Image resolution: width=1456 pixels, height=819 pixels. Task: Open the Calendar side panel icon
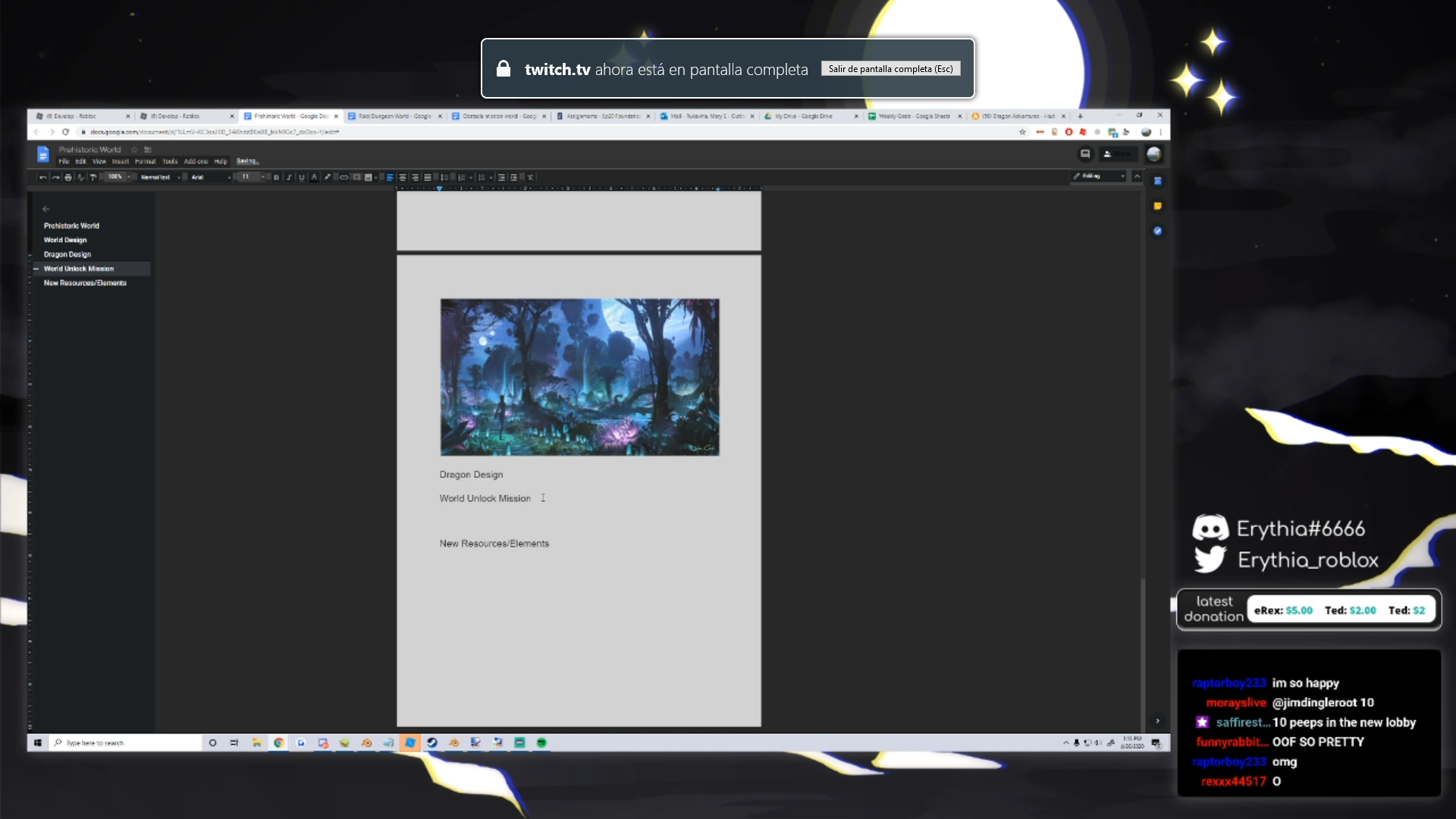pos(1157,181)
